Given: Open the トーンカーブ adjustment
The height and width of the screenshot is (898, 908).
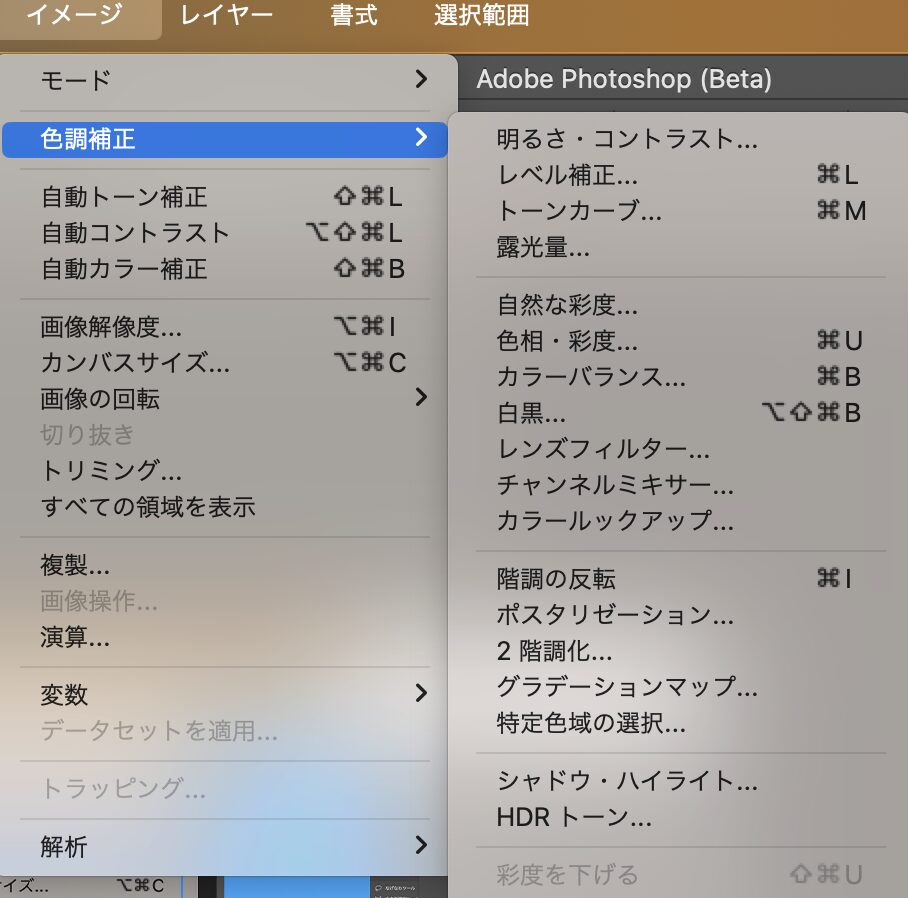Looking at the screenshot, I should pyautogui.click(x=579, y=212).
